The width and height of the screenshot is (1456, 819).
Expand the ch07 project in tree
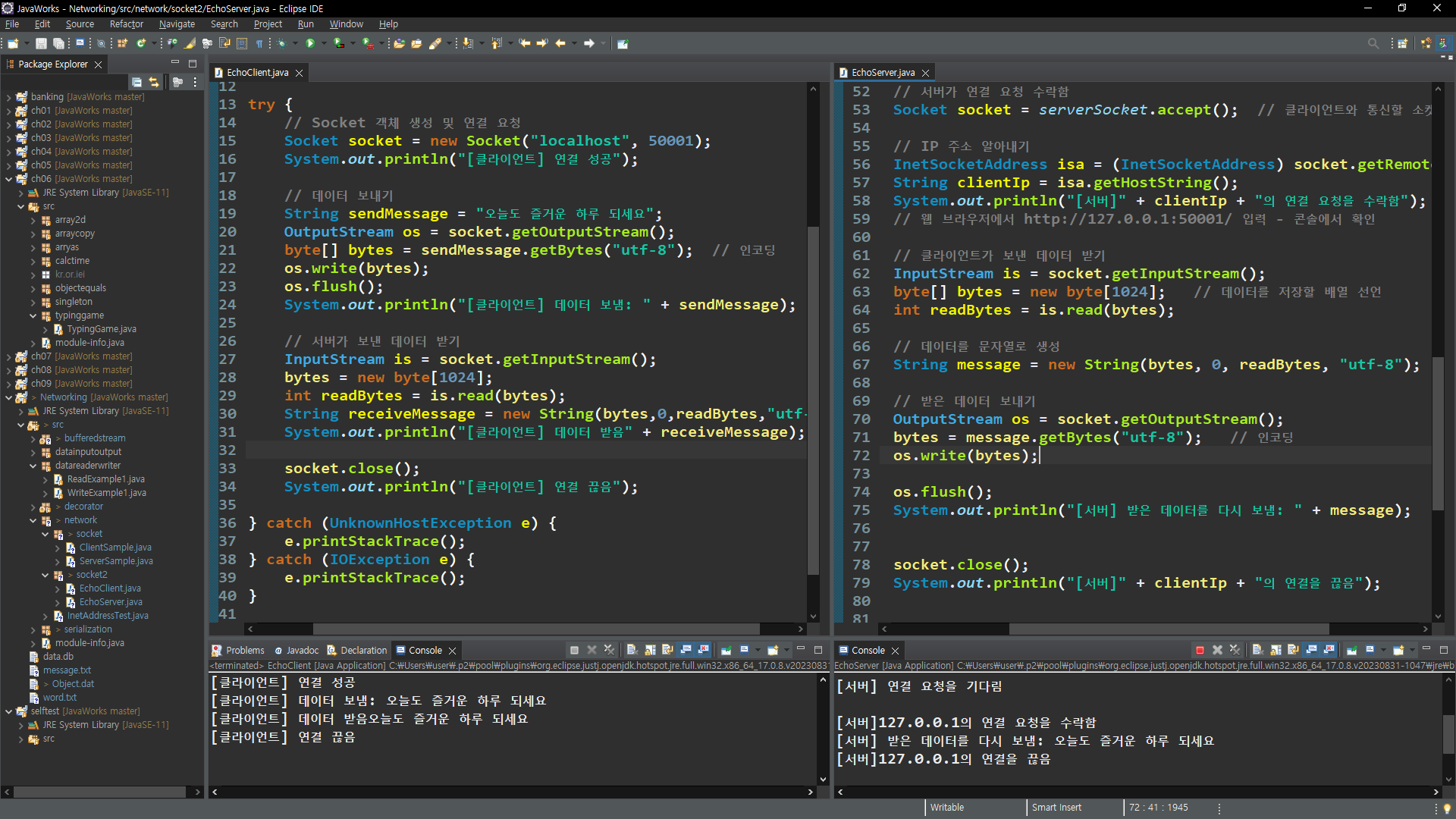(8, 356)
